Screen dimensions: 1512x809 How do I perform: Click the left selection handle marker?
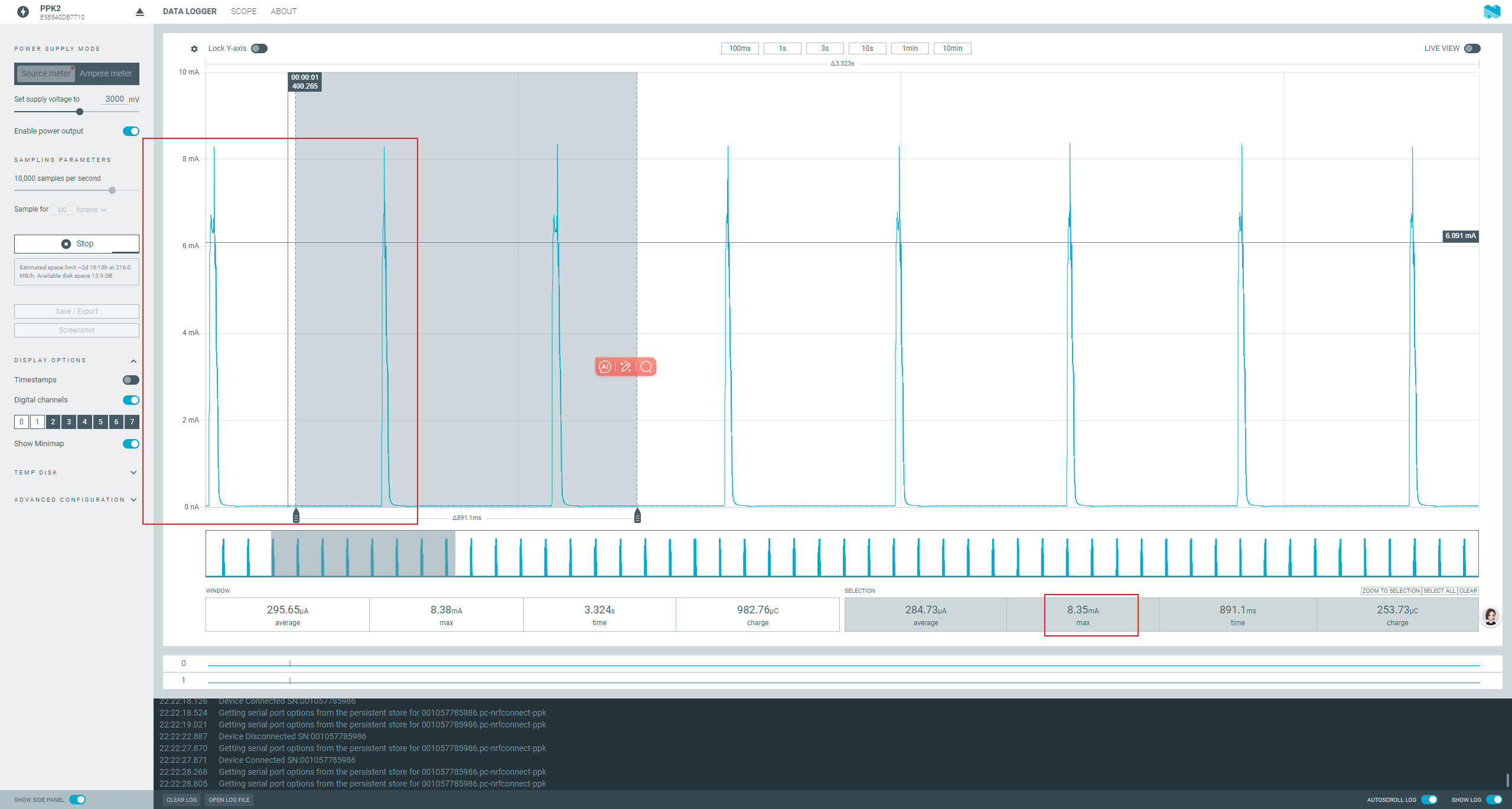tap(296, 515)
